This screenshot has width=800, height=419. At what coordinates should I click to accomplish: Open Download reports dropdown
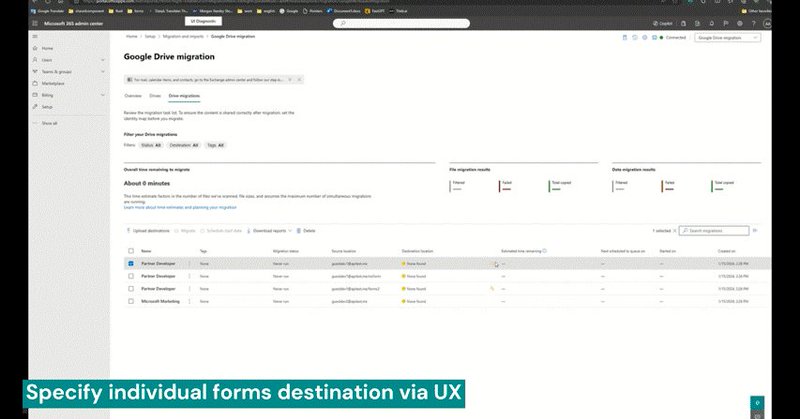tap(269, 231)
